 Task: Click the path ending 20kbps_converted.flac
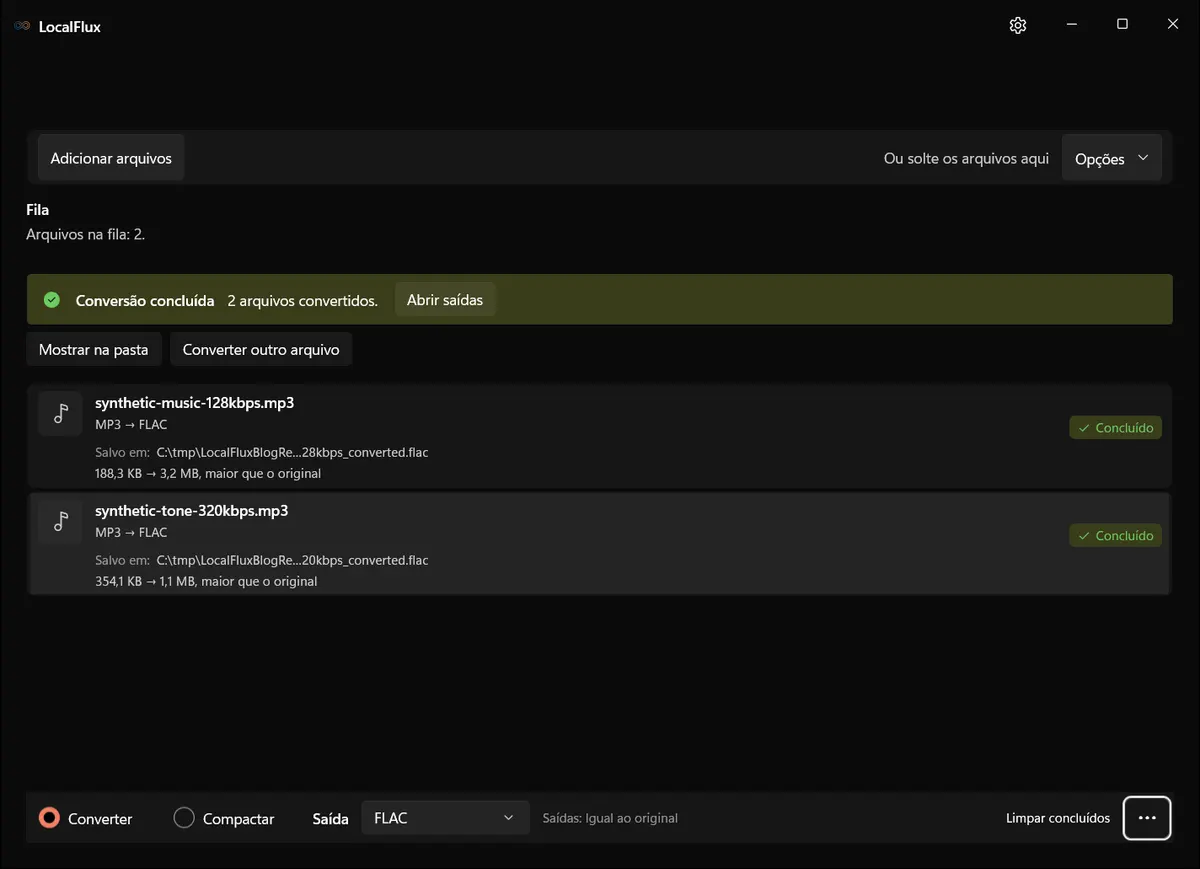[292, 561]
